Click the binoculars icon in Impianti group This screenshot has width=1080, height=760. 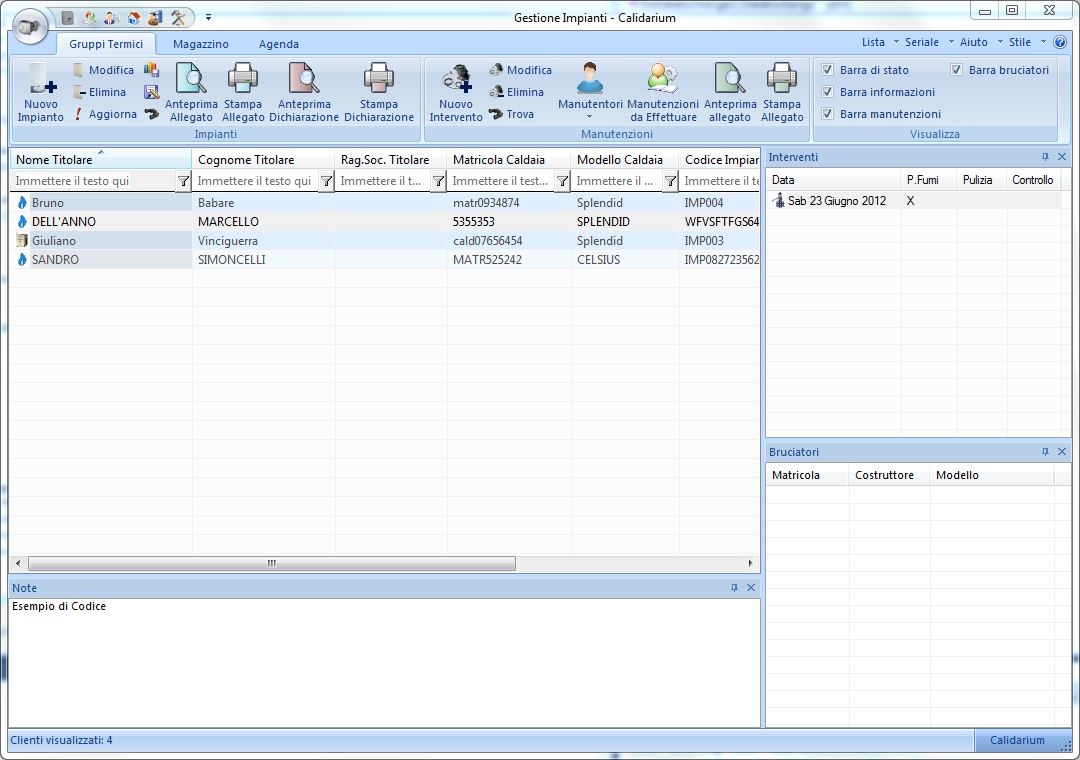coord(152,114)
